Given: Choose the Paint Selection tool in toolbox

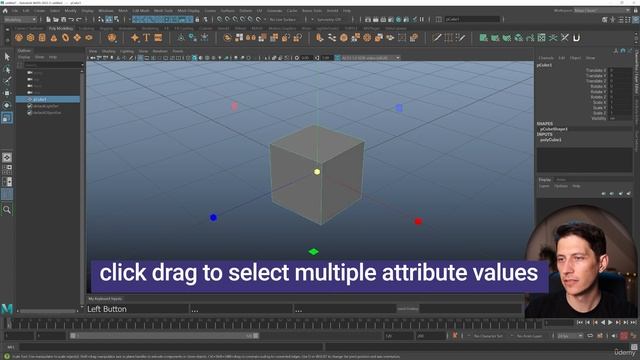Looking at the screenshot, I should pos(7,81).
